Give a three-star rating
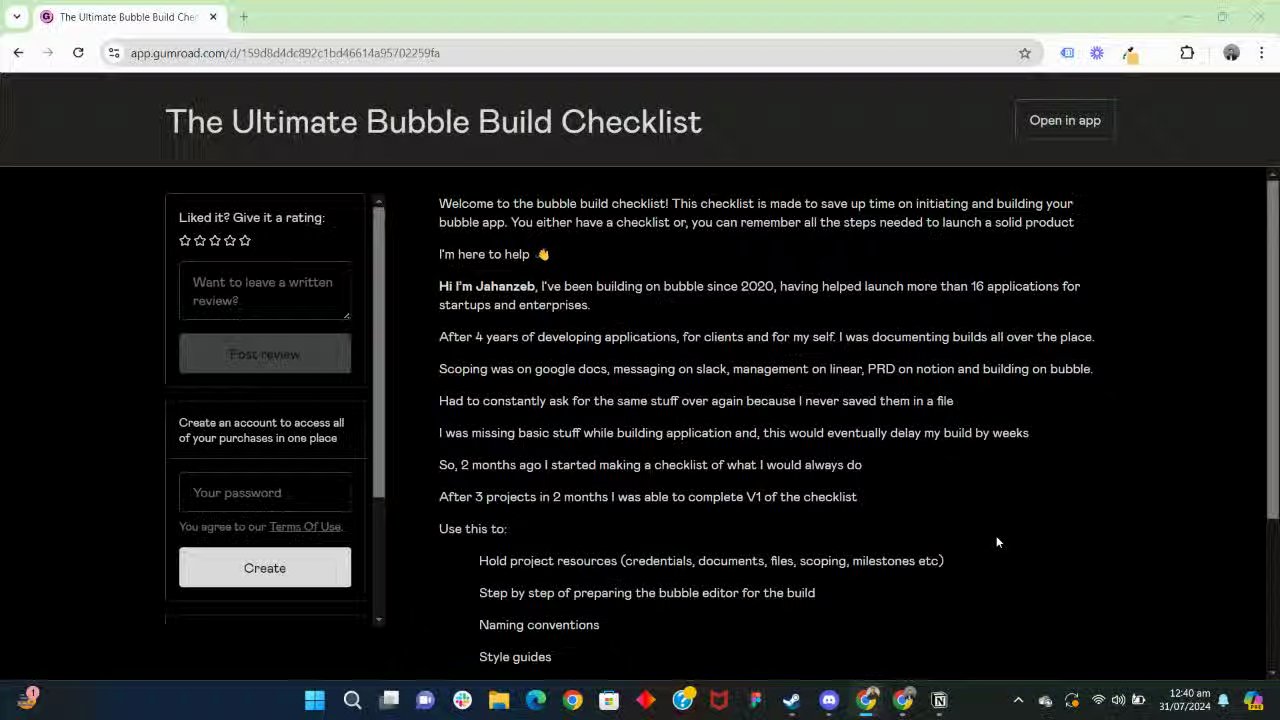The image size is (1280, 720). (x=215, y=240)
